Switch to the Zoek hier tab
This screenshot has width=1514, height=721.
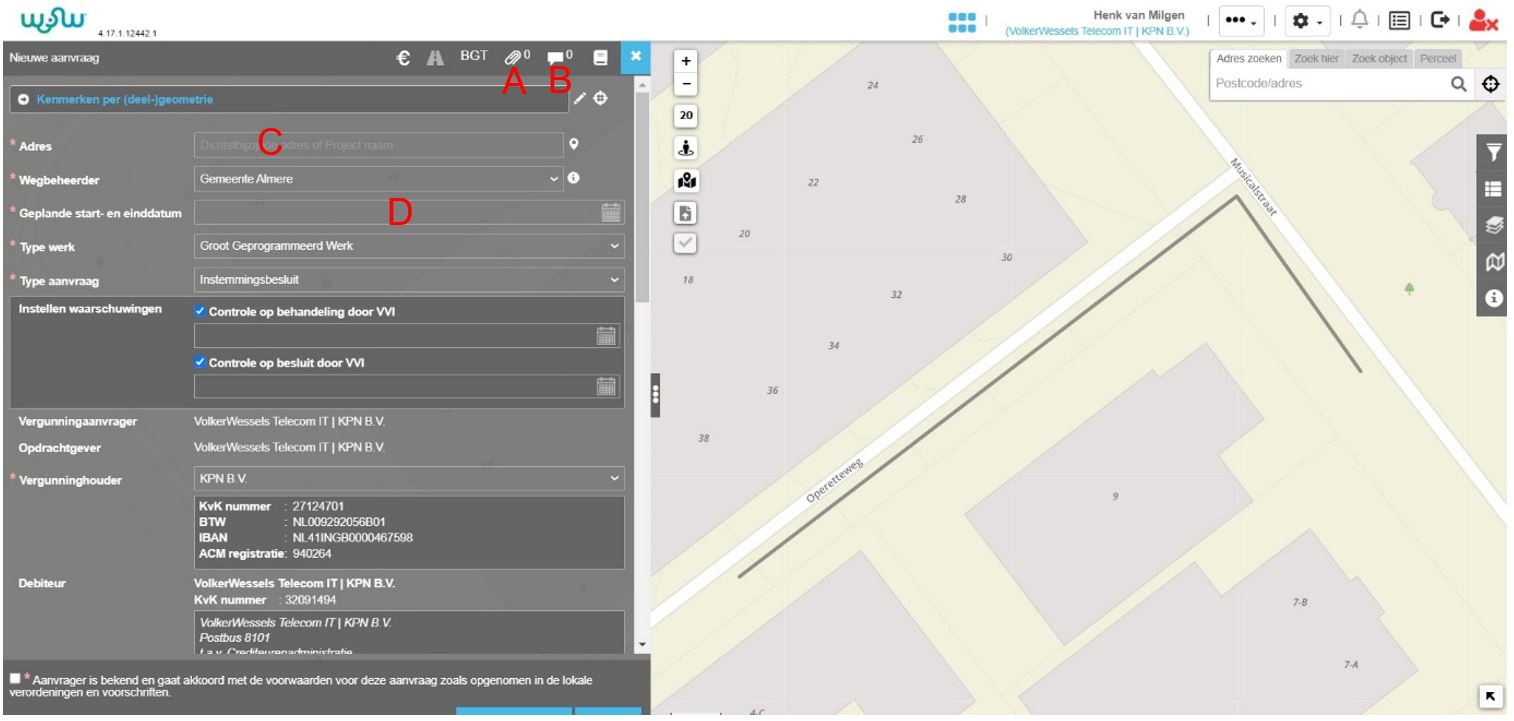1317,59
